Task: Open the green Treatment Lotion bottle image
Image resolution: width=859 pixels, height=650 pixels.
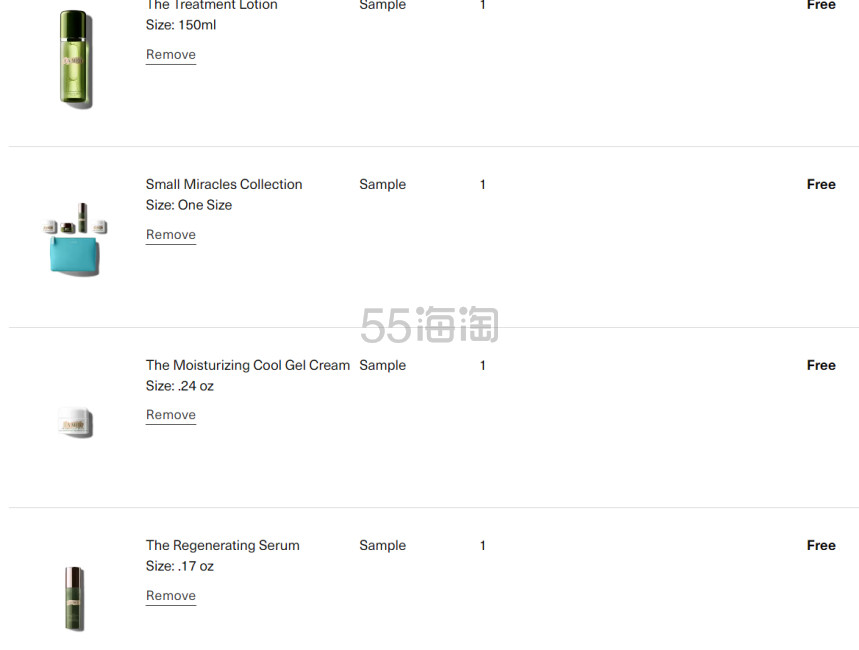Action: (76, 59)
